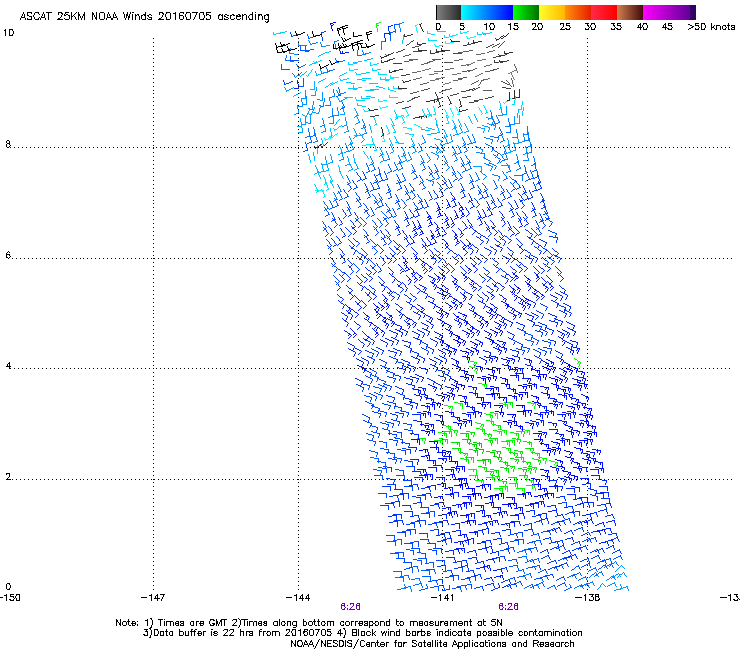Viewport: 740px width, 650px height.
Task: Click the legend label '25'
Action: (x=565, y=27)
